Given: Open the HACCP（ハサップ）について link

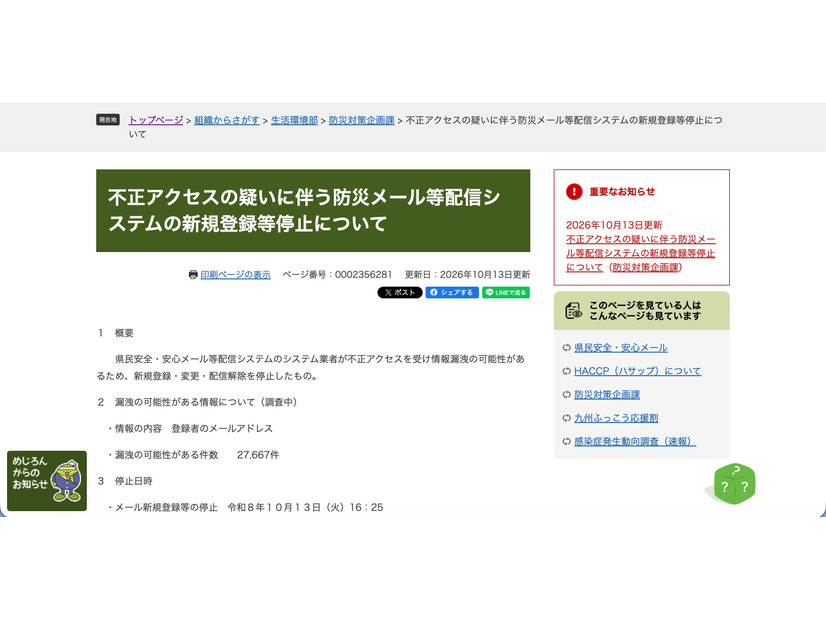Looking at the screenshot, I should point(637,371).
